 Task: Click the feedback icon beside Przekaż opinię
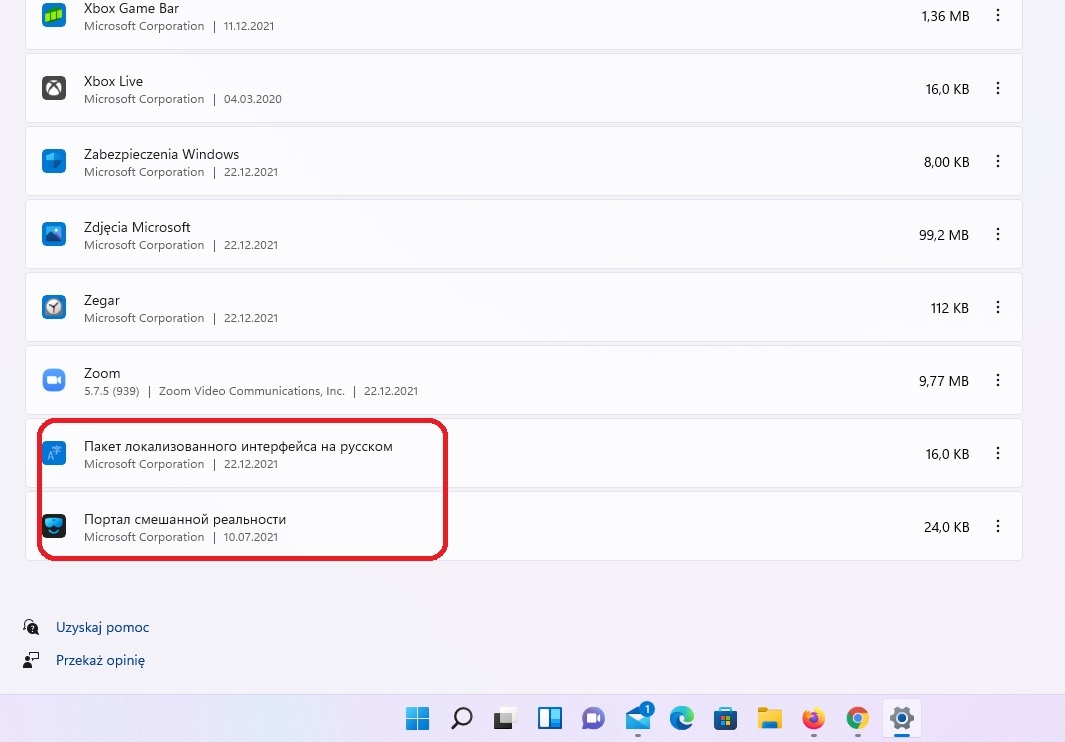pos(31,660)
